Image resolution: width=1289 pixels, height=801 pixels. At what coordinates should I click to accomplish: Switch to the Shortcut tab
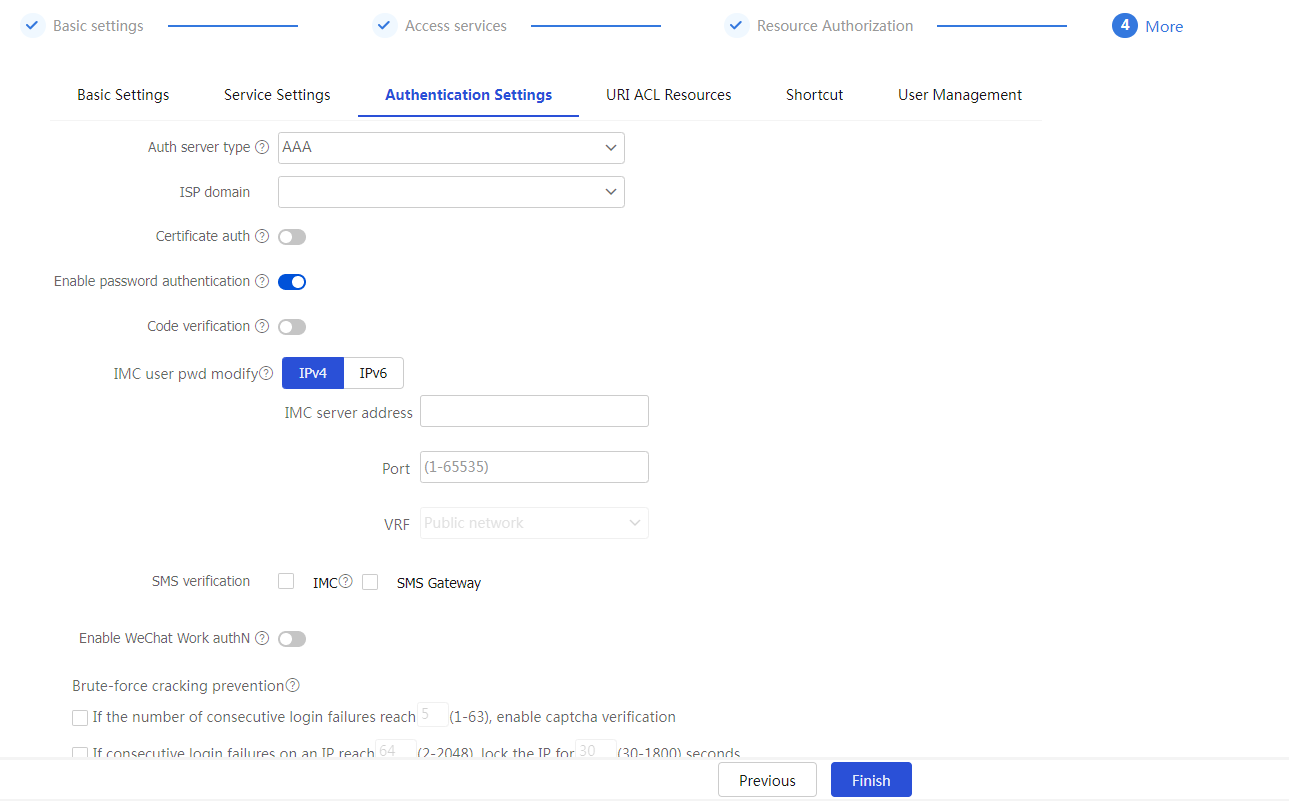814,95
